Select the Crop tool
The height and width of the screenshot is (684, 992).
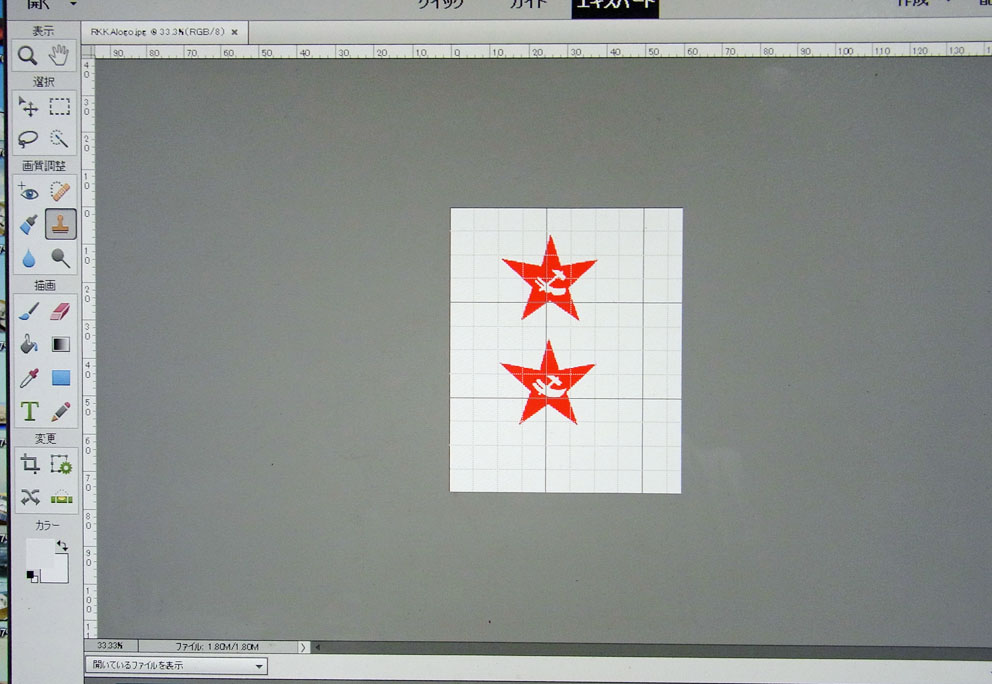30,464
